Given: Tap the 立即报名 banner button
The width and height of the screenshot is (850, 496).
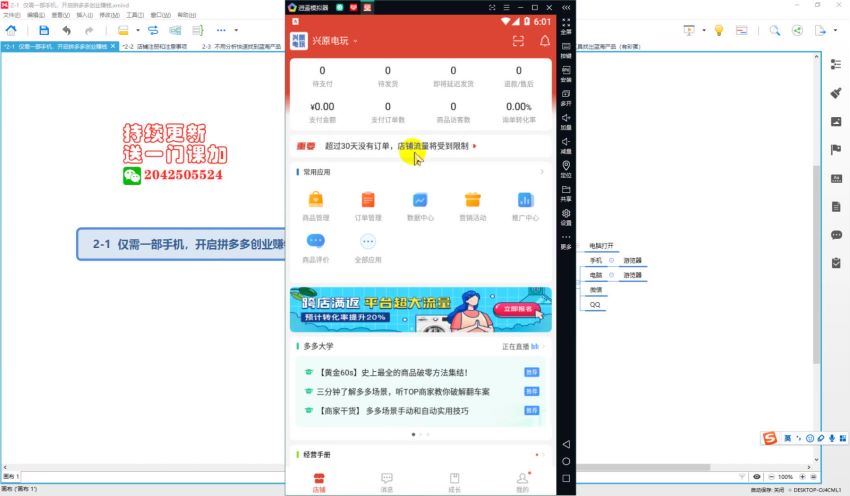Looking at the screenshot, I should 517,309.
